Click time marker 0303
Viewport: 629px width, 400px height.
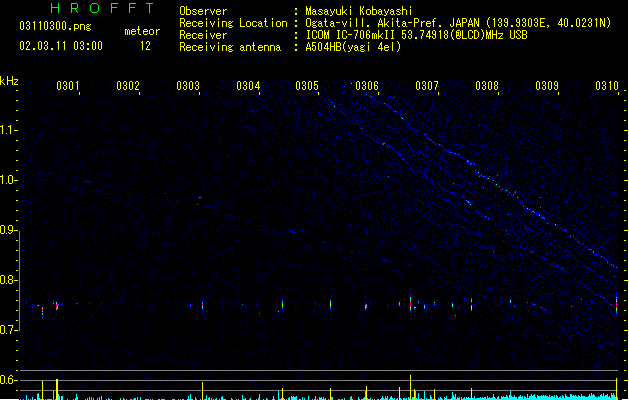click(188, 86)
